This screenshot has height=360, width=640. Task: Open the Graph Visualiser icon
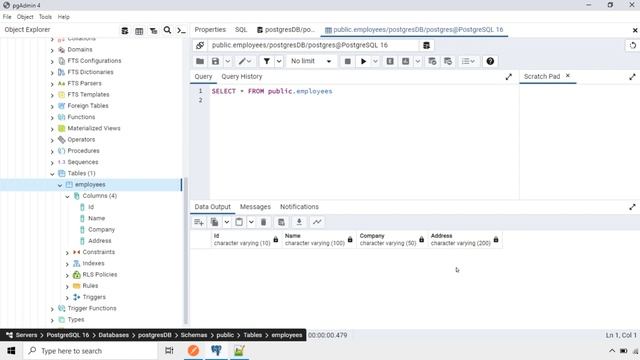[x=317, y=222]
